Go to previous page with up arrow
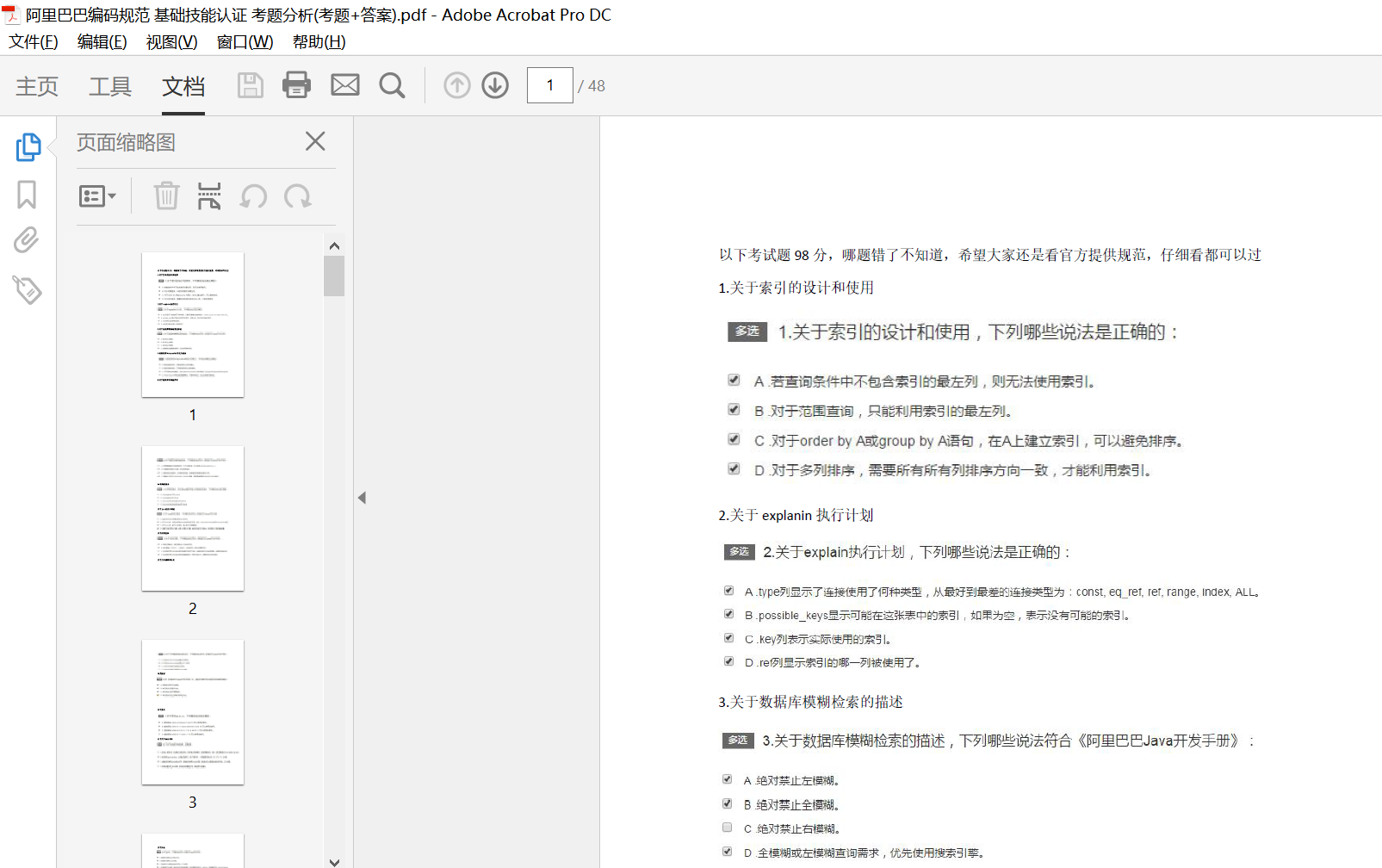The image size is (1382, 868). click(x=457, y=85)
